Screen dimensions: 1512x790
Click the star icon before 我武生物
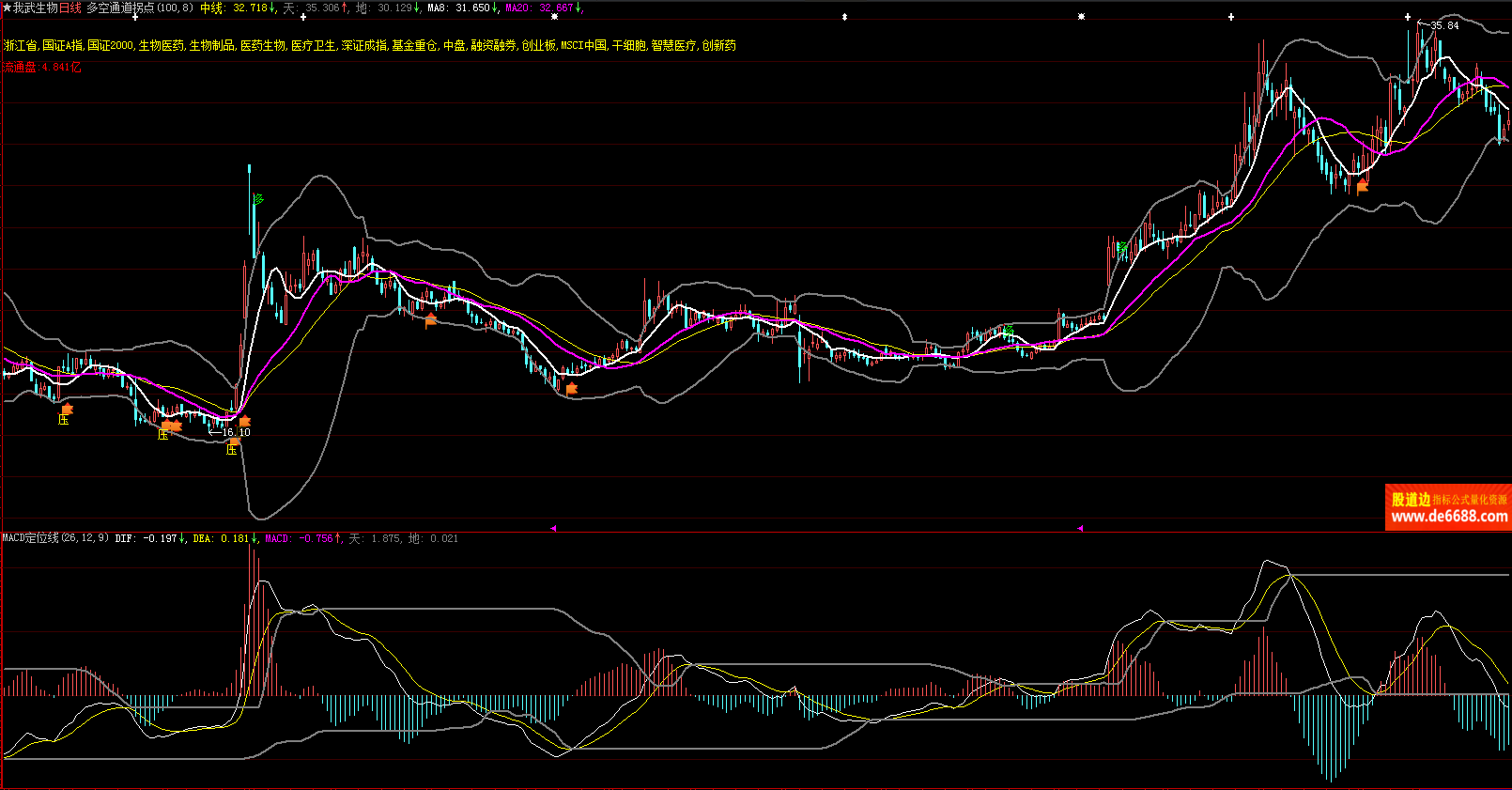coord(7,8)
